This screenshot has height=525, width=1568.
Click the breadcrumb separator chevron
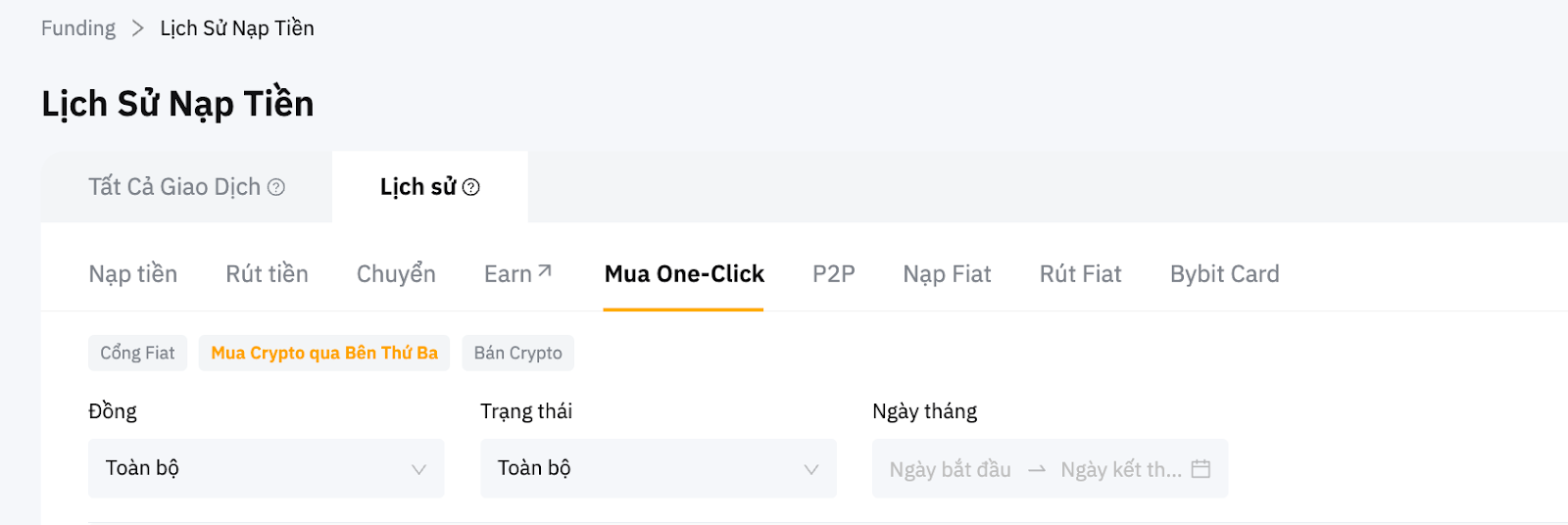click(x=138, y=28)
